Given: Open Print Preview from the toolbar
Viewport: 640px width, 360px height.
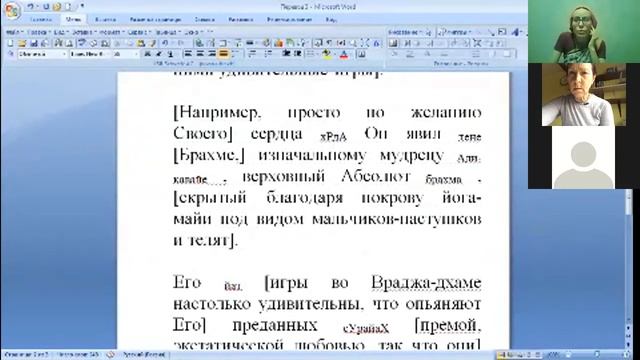Looking at the screenshot, I should point(69,43).
